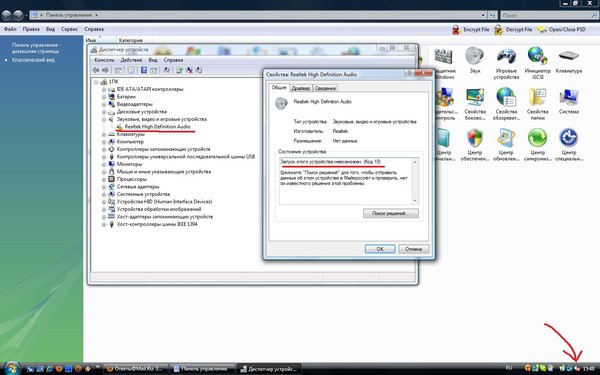This screenshot has height=375, width=600.
Task: Open the address bar dropdown arrow
Action: [x=483, y=15]
